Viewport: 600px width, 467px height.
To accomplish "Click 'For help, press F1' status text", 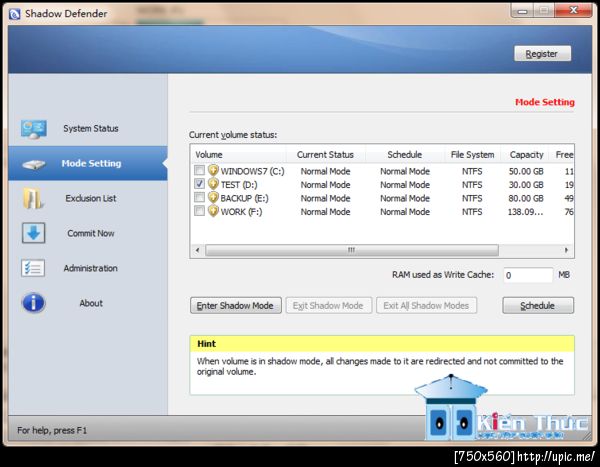I will [x=52, y=430].
